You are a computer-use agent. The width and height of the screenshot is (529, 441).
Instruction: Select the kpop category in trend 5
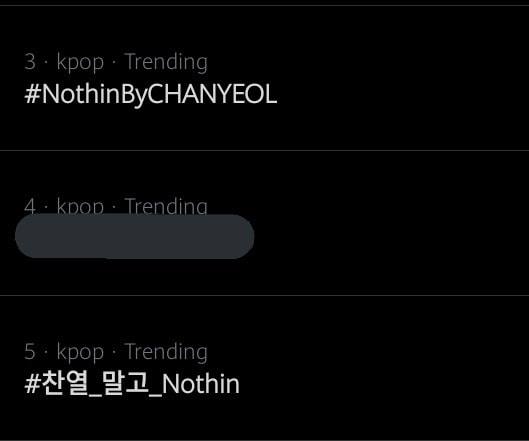pos(80,353)
